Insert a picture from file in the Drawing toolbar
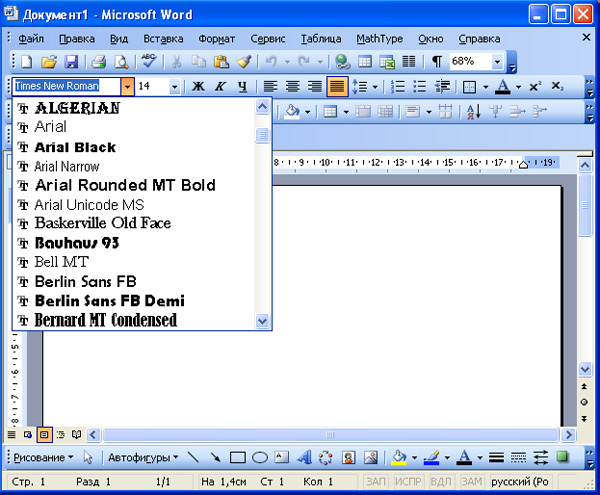Image resolution: width=600 pixels, height=495 pixels. 371,457
